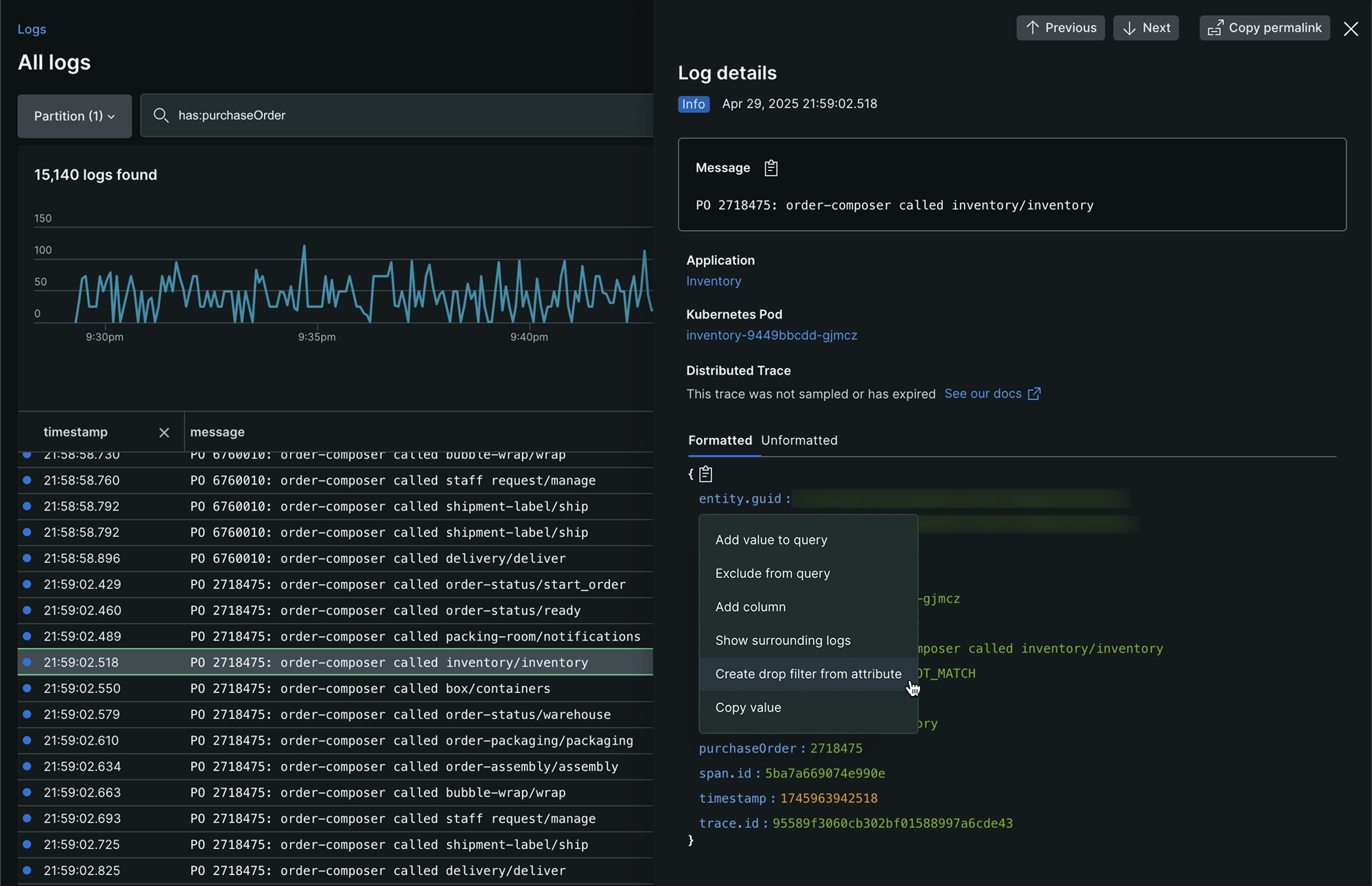1372x886 pixels.
Task: Go to the Next log entry
Action: coord(1146,28)
